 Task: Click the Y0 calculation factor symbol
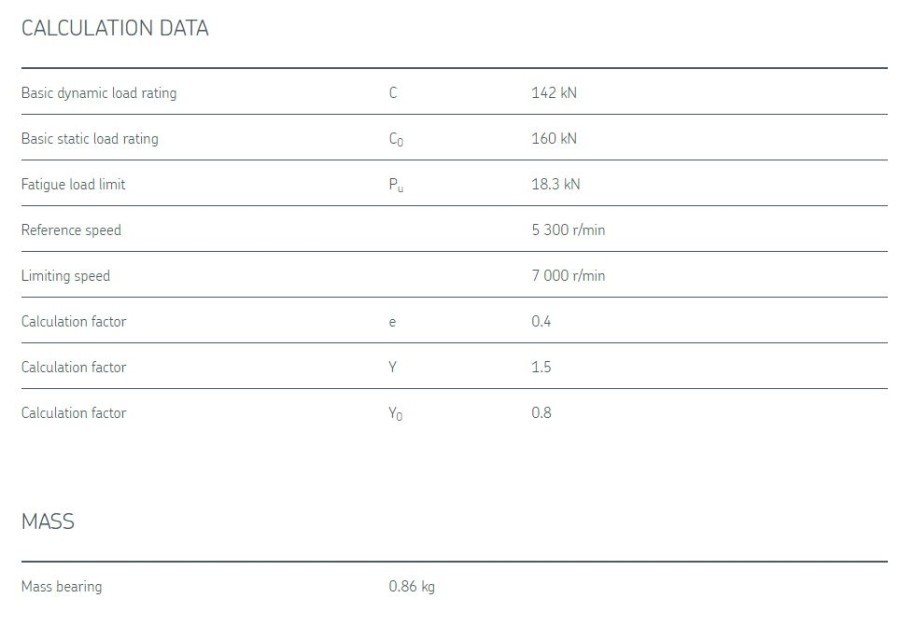click(x=396, y=414)
